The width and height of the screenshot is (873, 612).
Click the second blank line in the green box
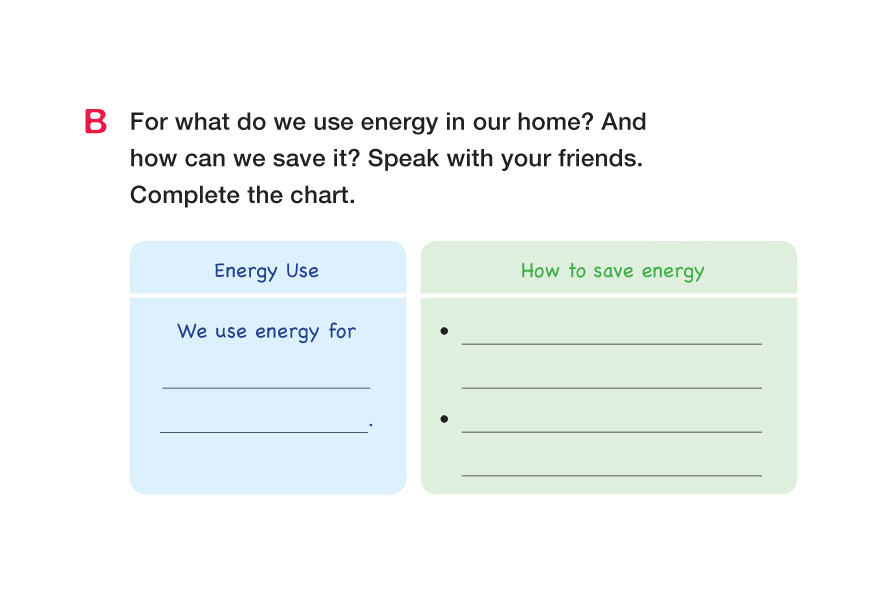[611, 385]
